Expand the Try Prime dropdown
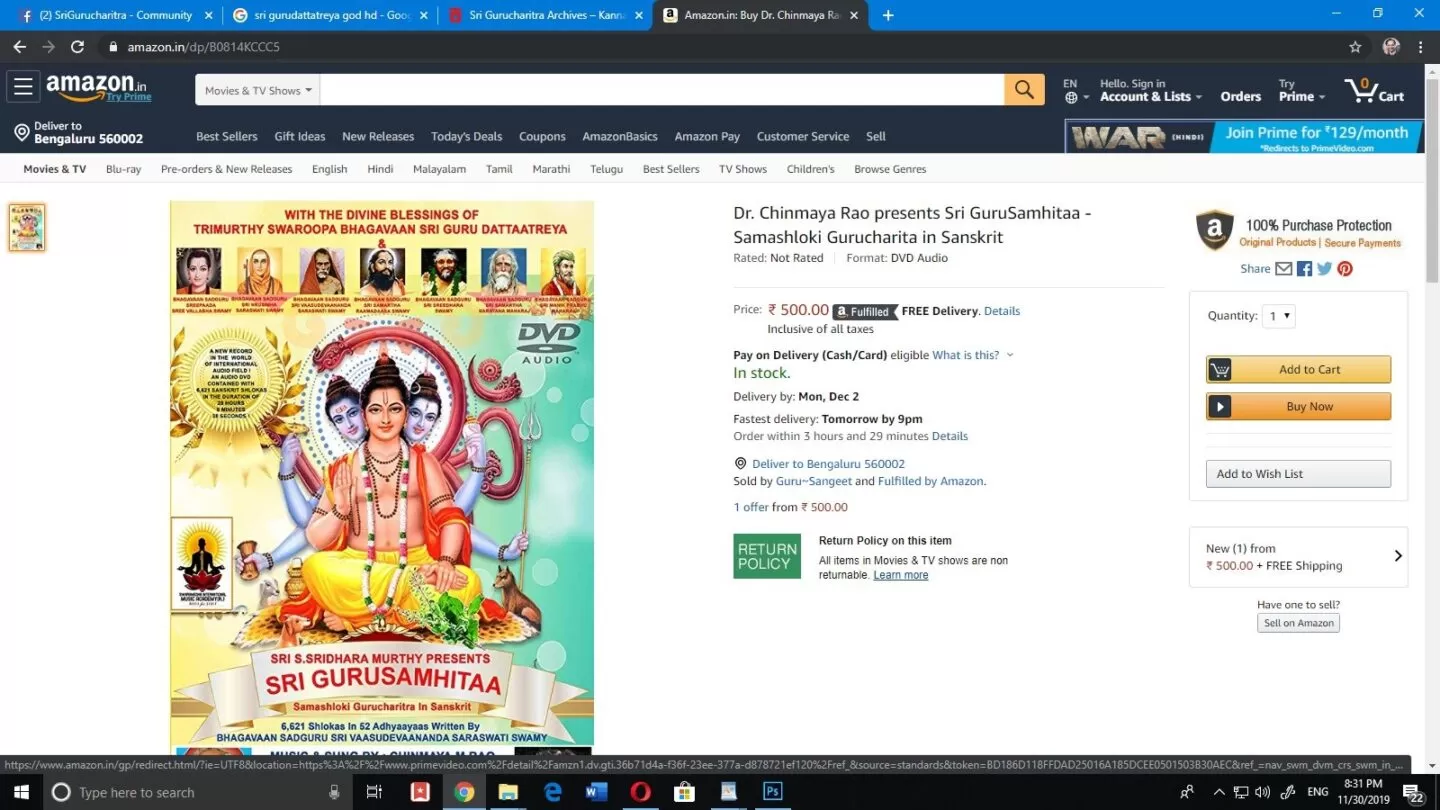1440x810 pixels. click(x=1301, y=90)
